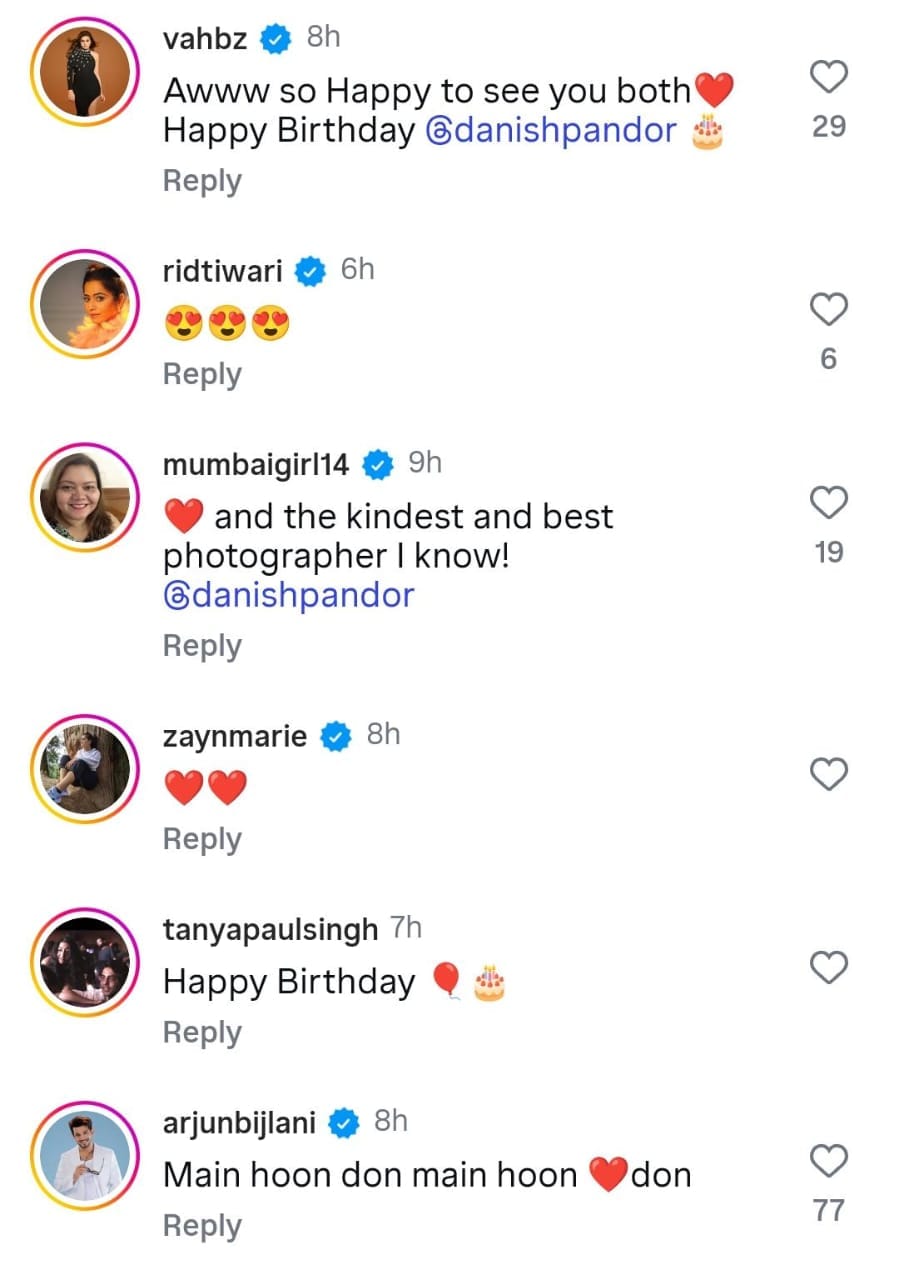View mumbaigirl14's profile avatar
This screenshot has height=1280, width=899.
85,497
